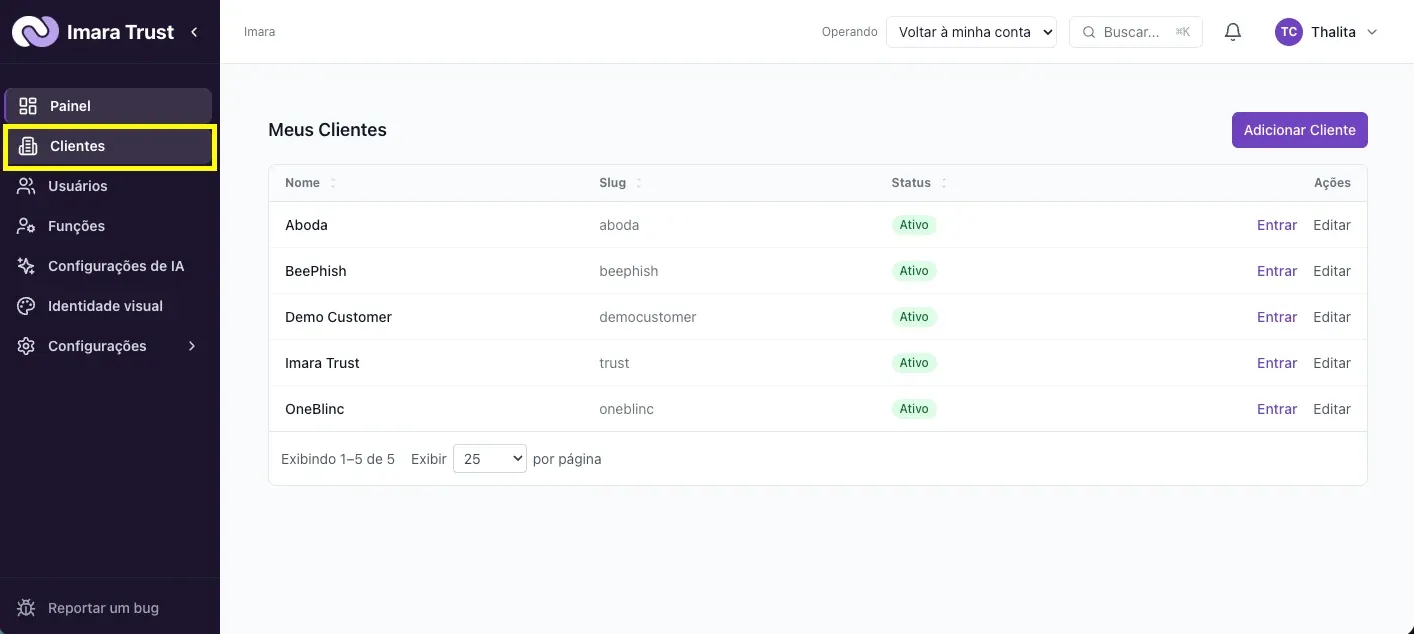
Task: Click Entrar for Demo Customer
Action: (1277, 317)
